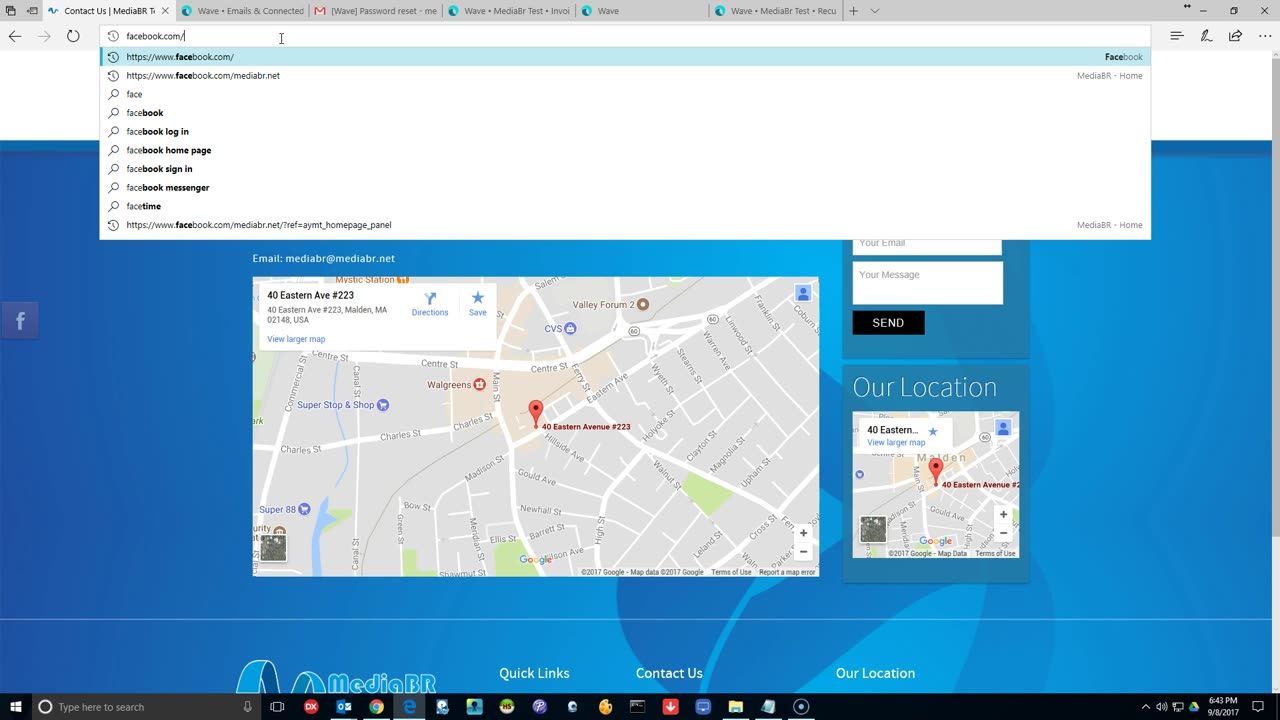The height and width of the screenshot is (720, 1280).
Task: Pick the 'facebook log in' suggestion
Action: pyautogui.click(x=625, y=131)
